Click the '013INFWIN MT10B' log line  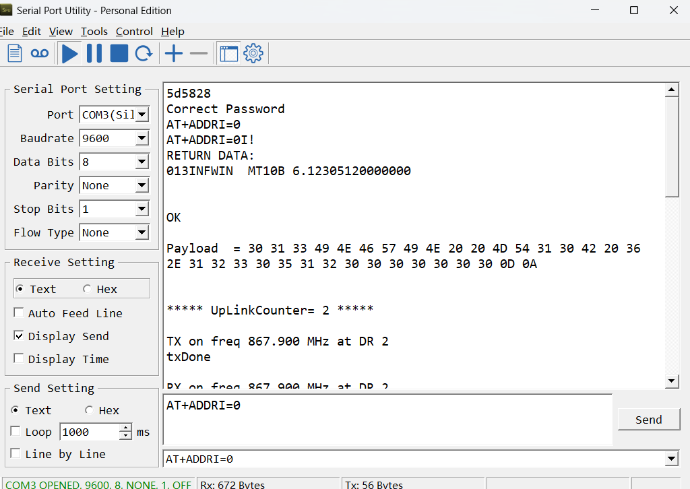coord(288,171)
